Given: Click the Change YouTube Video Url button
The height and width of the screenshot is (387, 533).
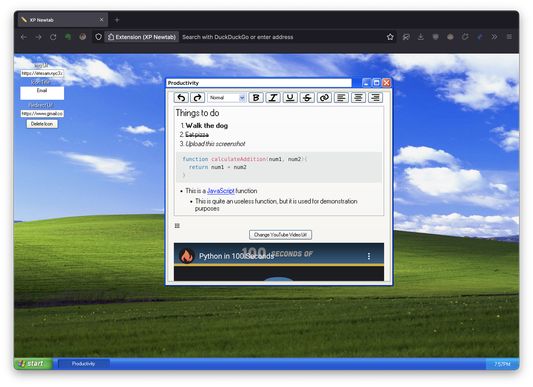Looking at the screenshot, I should coord(280,235).
